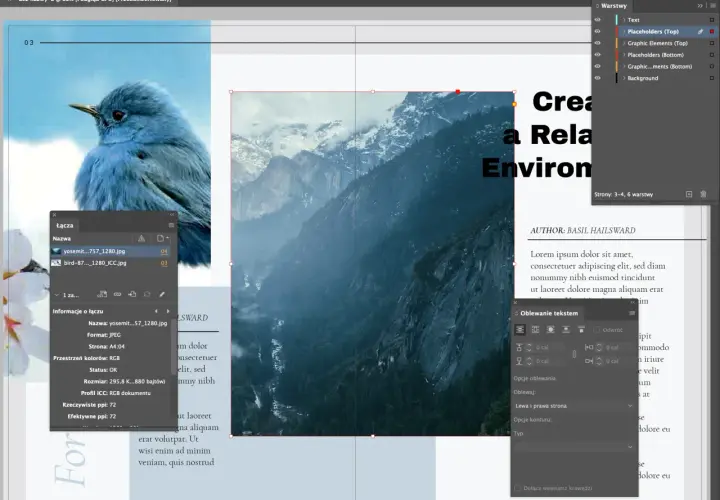Viewport: 720px width, 500px height.
Task: Hide the Graphic Elements (Top) layer
Action: pos(597,43)
